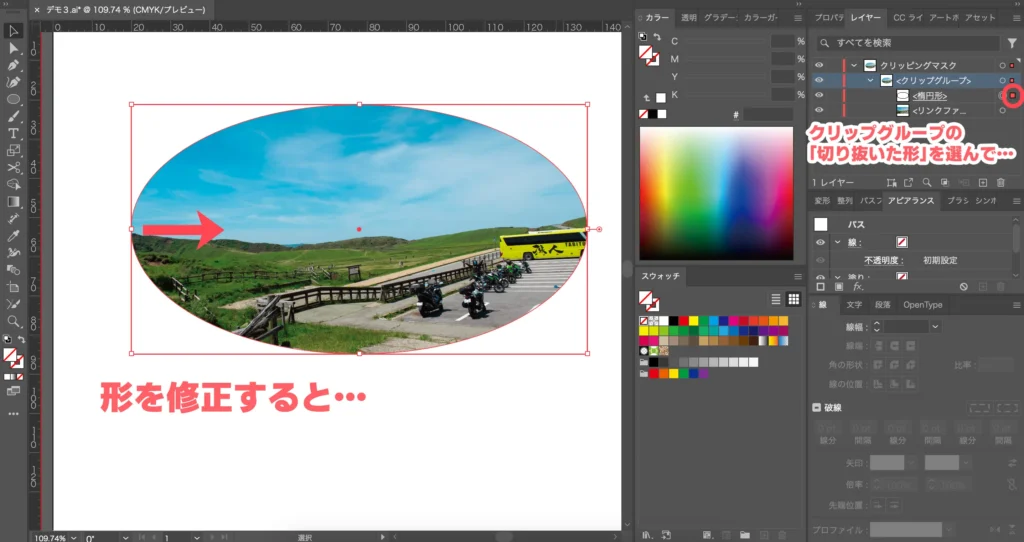Screen dimensions: 1024x542
Task: Select the Type tool
Action: click(x=14, y=133)
